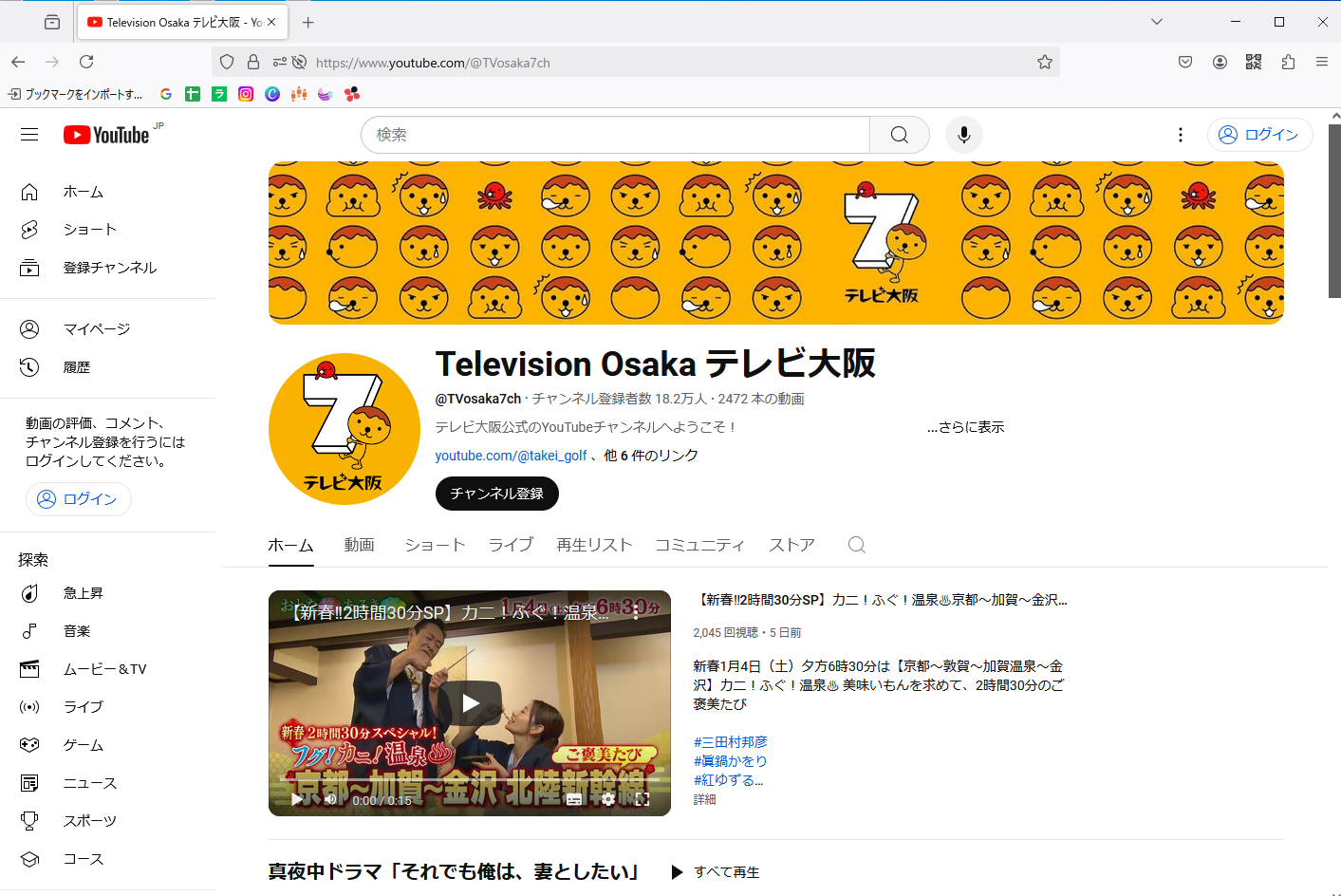Switch to the ショート channel tab
This screenshot has width=1341, height=896.
pos(435,545)
